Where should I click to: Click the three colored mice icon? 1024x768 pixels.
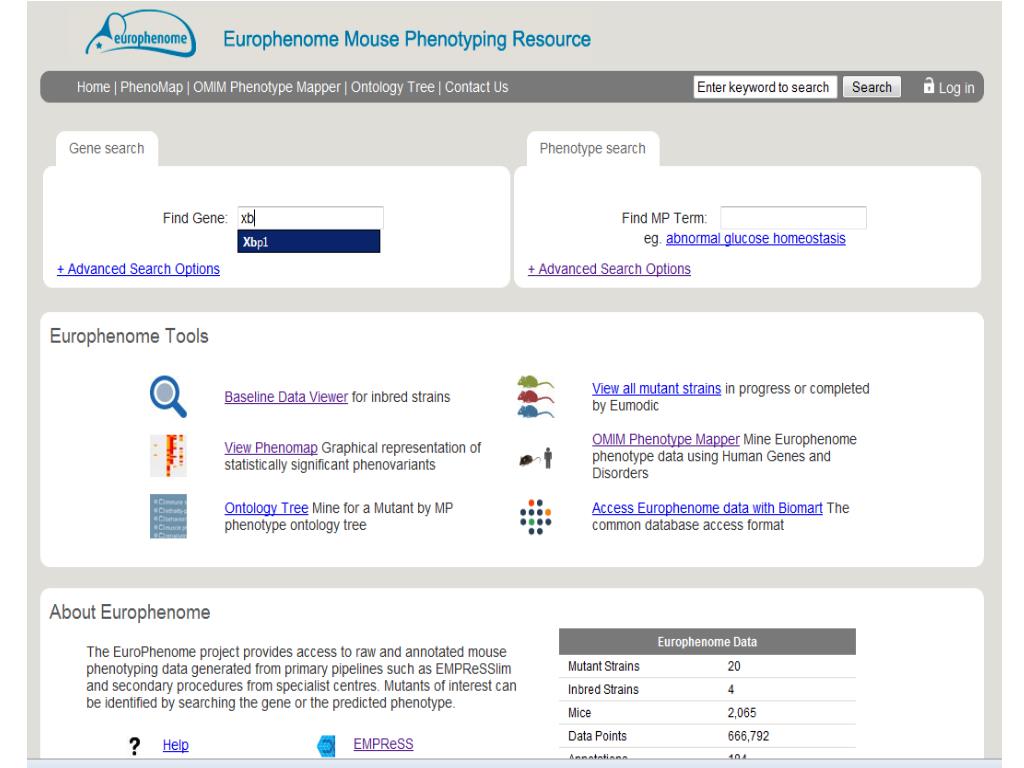tap(536, 396)
